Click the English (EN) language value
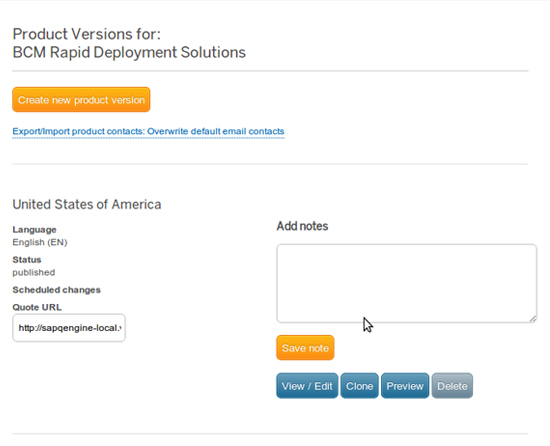This screenshot has width=550, height=446. 40,242
